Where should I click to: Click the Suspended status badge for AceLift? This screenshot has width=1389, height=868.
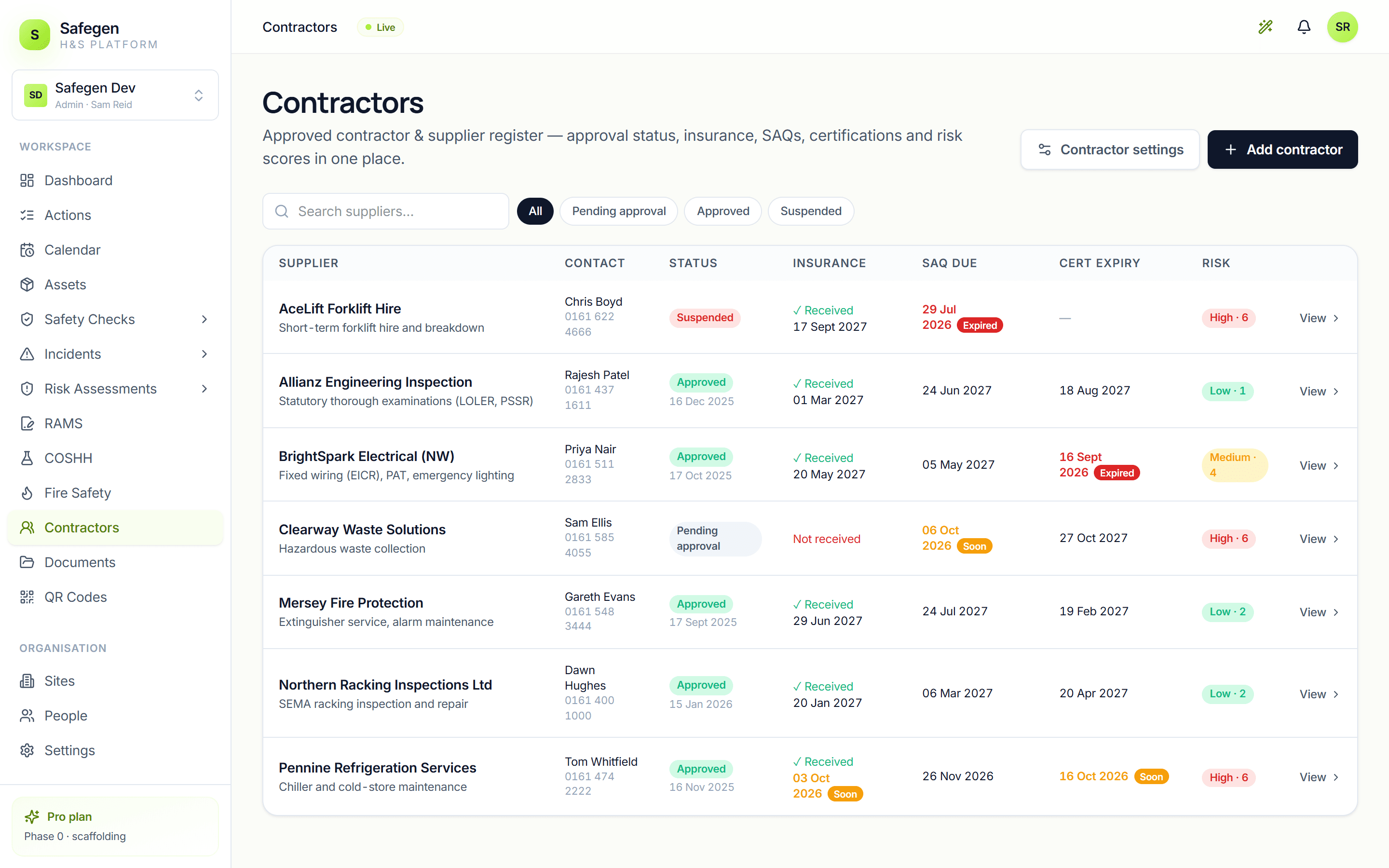(x=705, y=317)
